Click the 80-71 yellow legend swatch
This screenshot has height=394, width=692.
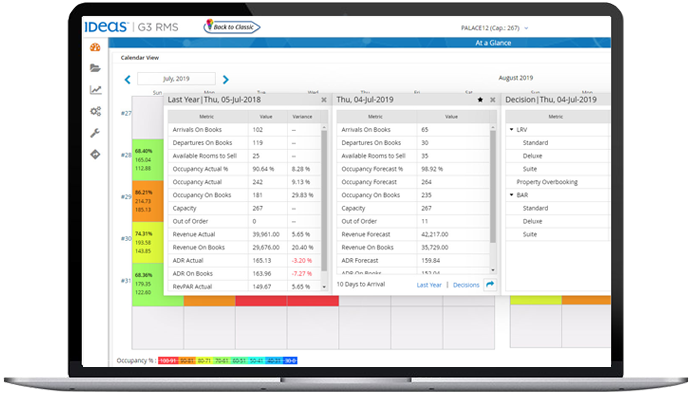[204, 361]
